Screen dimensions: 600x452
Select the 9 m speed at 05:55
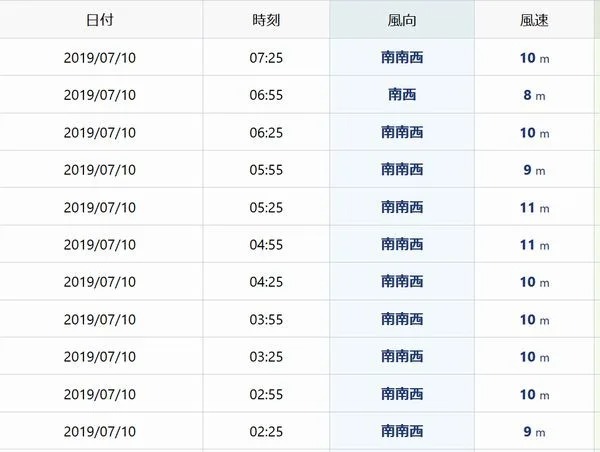click(534, 170)
